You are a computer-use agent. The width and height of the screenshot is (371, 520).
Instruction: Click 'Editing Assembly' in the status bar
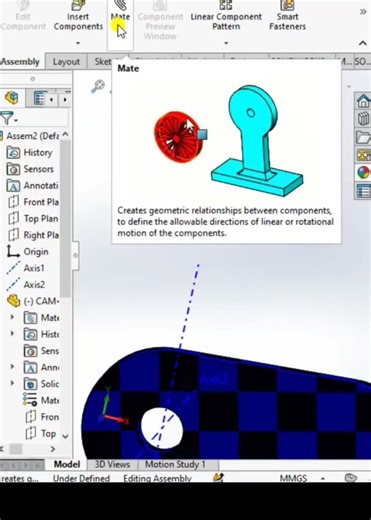point(157,478)
